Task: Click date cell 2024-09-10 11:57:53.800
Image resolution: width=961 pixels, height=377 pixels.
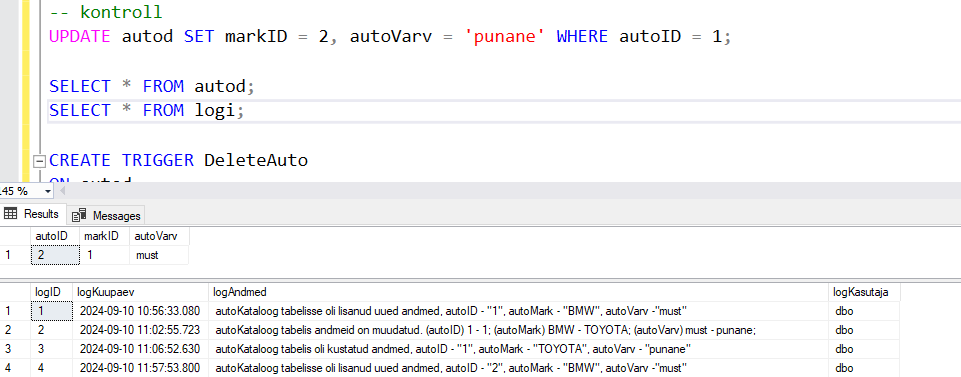Action: tap(140, 368)
